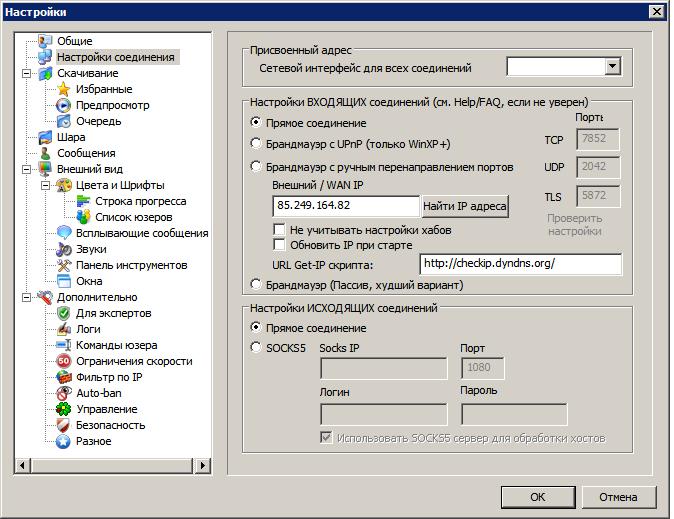Click the Команды юзера icon
Viewport: 674px width, 519px height.
coord(64,345)
